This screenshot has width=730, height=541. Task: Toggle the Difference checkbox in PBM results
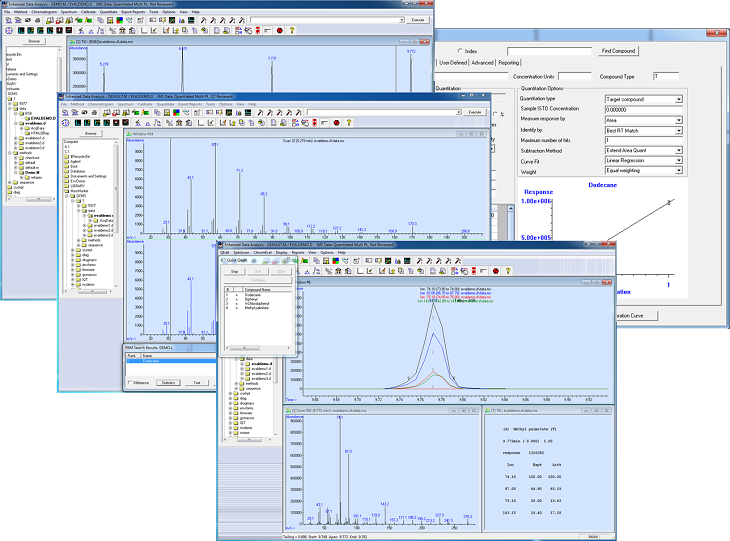[131, 382]
